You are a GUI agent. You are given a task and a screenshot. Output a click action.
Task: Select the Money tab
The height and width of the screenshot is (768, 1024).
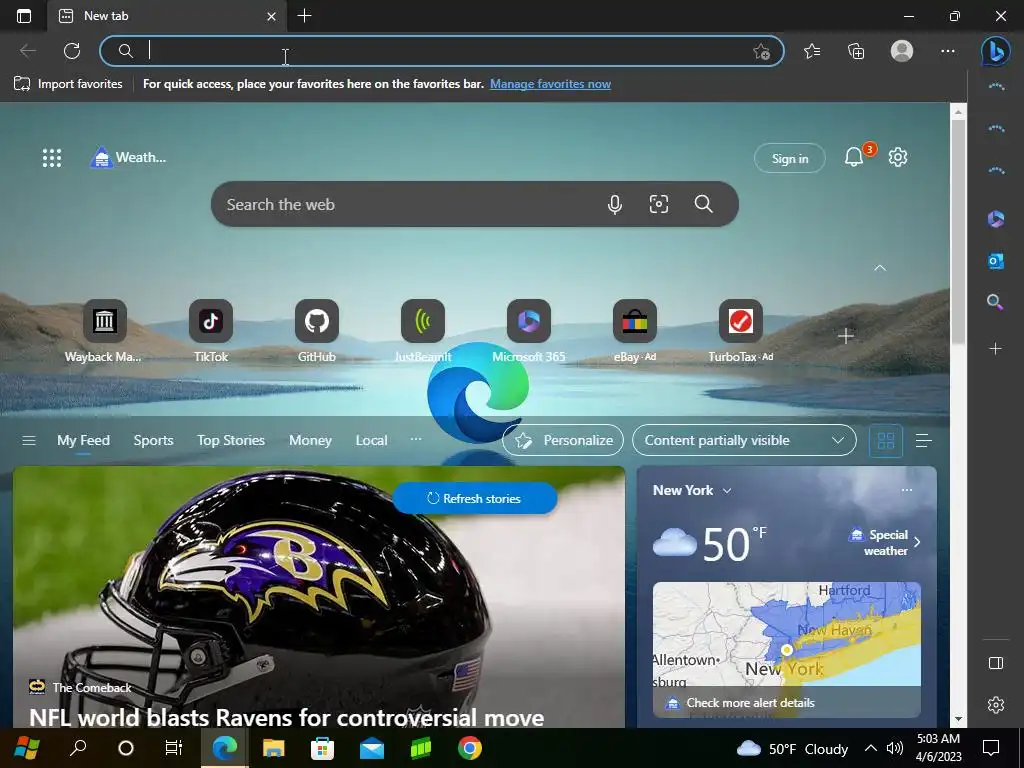pyautogui.click(x=310, y=441)
